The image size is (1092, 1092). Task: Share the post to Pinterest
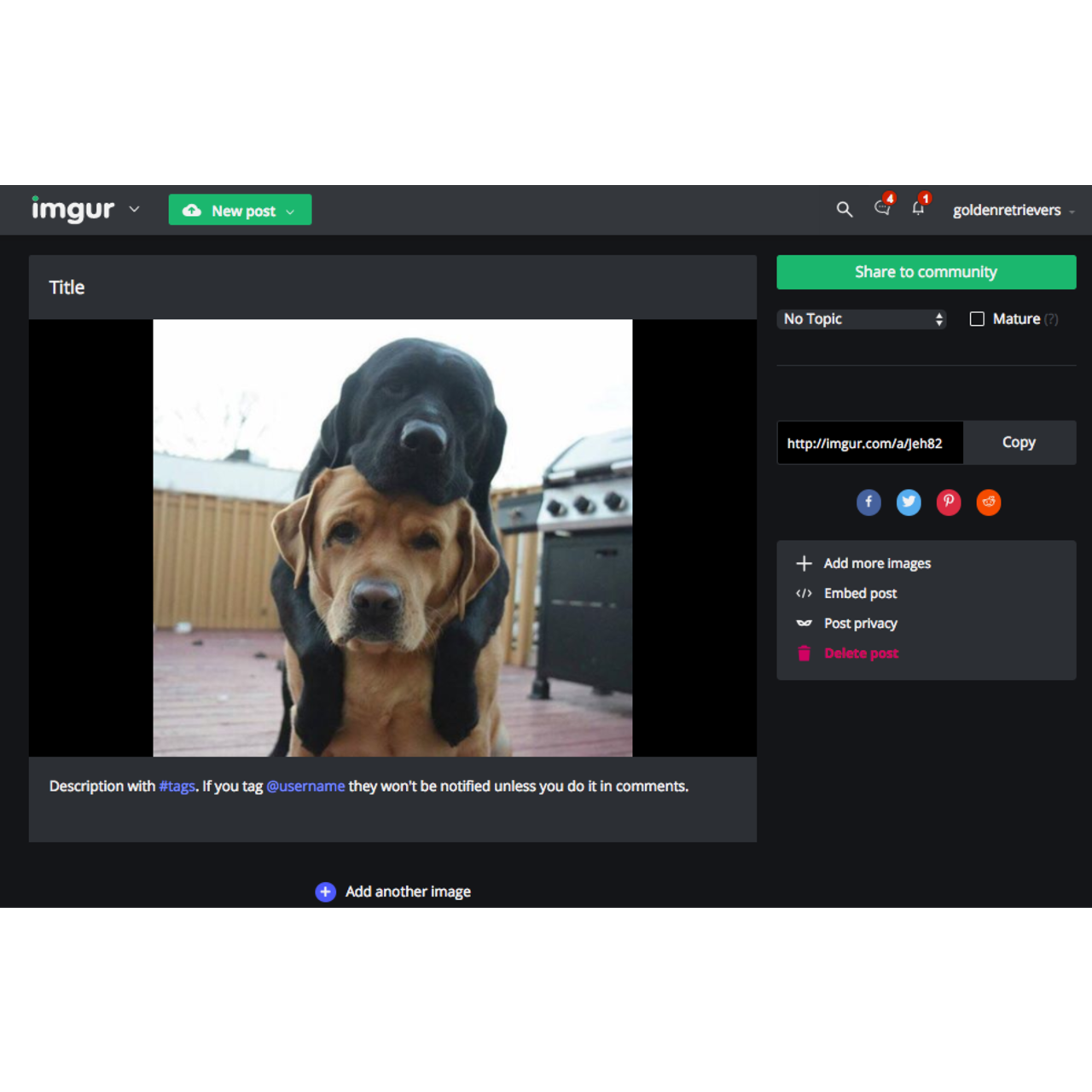tap(948, 502)
